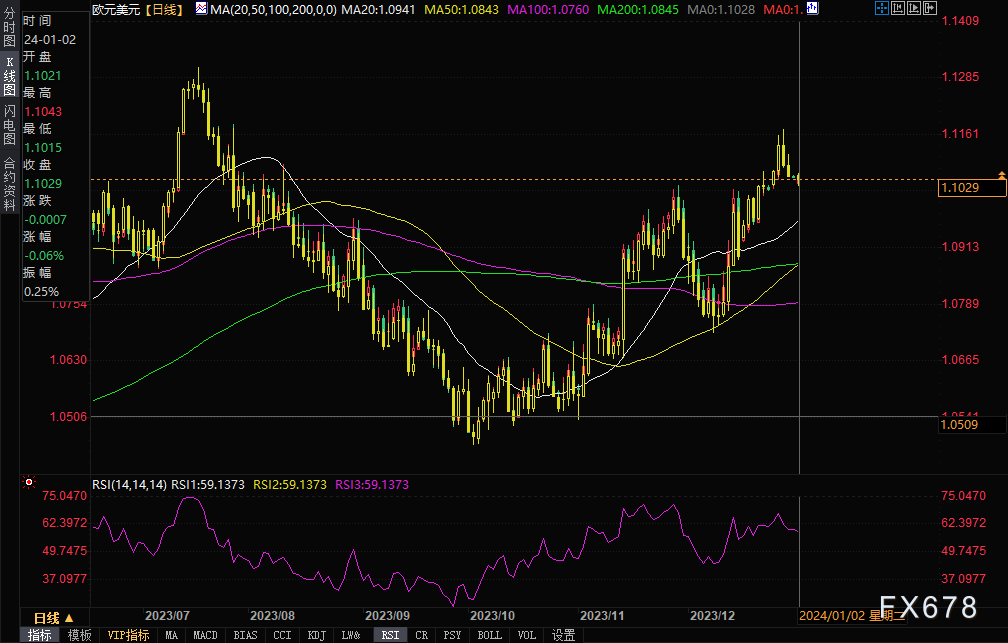This screenshot has height=643, width=1008.
Task: Open the 闪电图 side tab
Action: (x=9, y=127)
